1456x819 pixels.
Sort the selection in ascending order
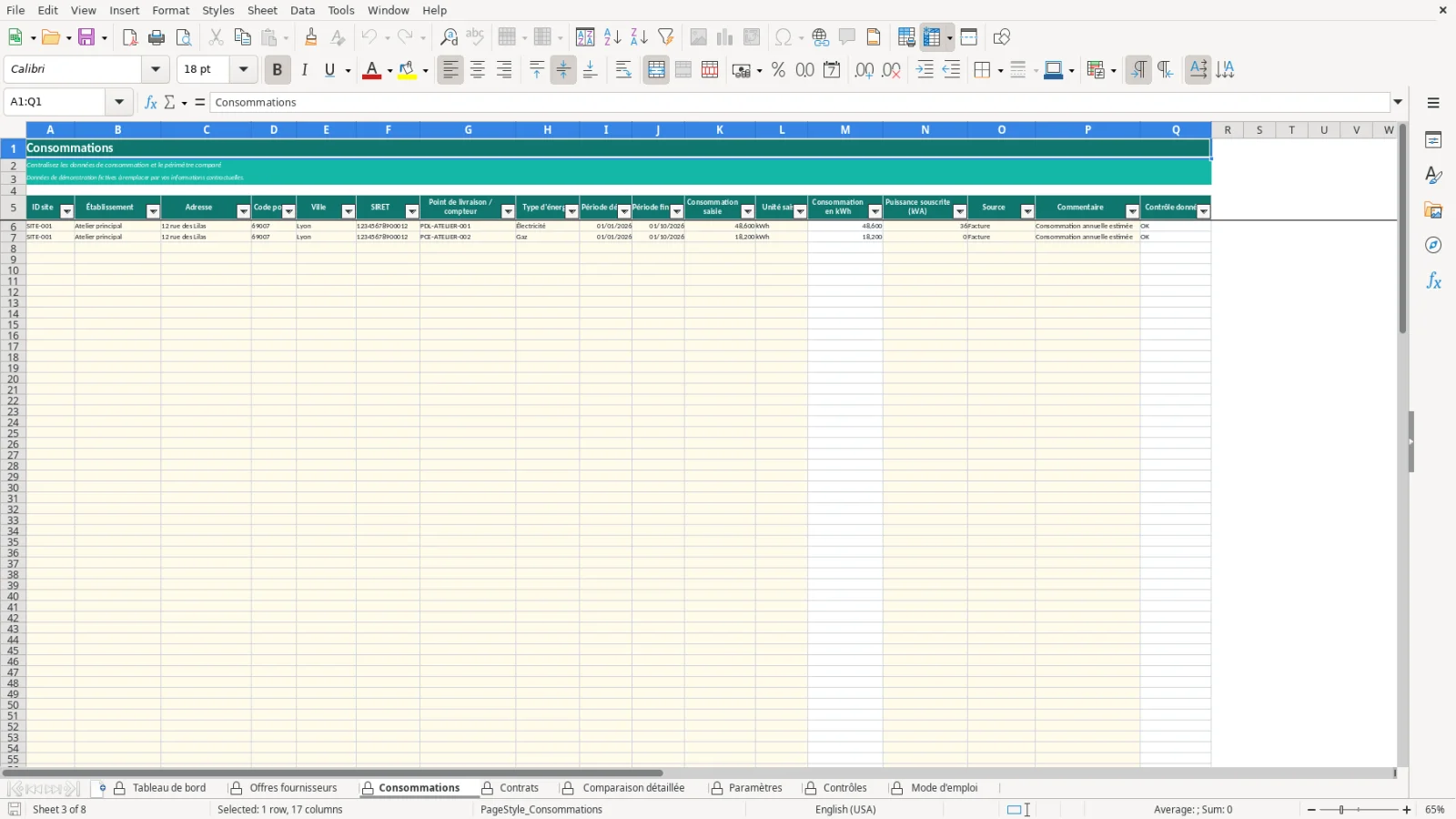point(612,37)
